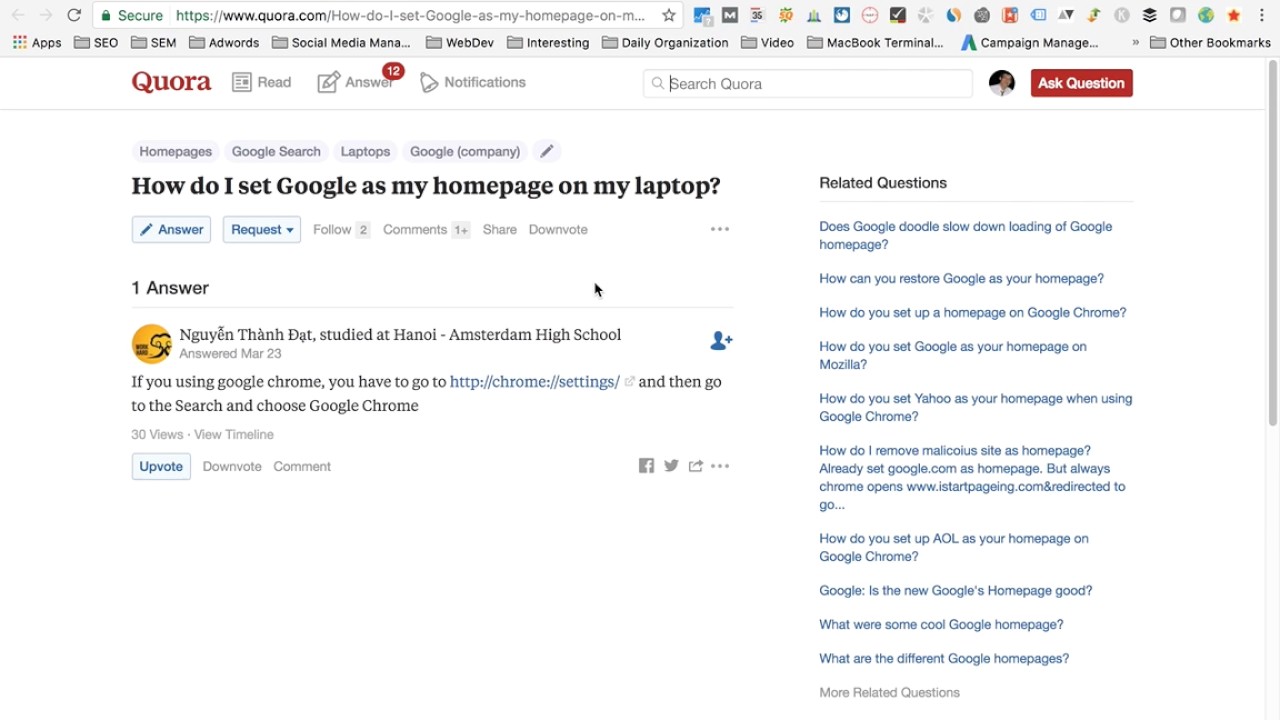Screen dimensions: 1280x720
Task: Share the answer on Twitter
Action: pos(671,466)
